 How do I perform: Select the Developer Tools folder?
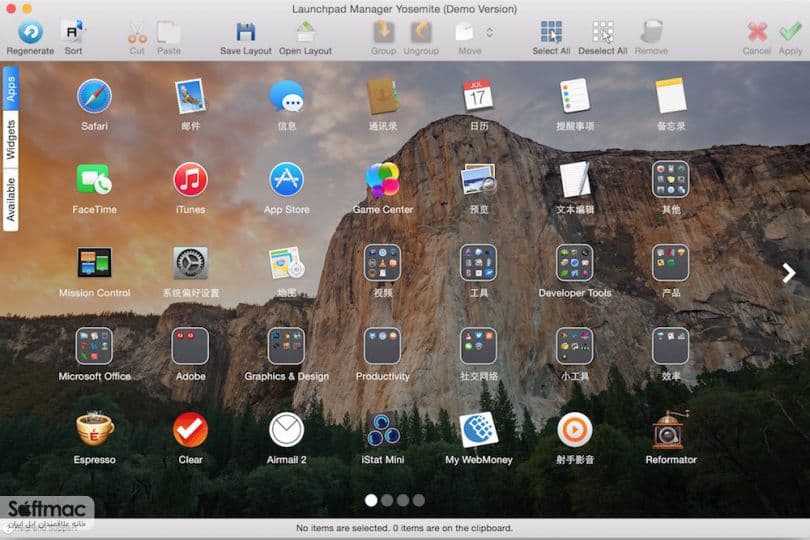point(574,263)
